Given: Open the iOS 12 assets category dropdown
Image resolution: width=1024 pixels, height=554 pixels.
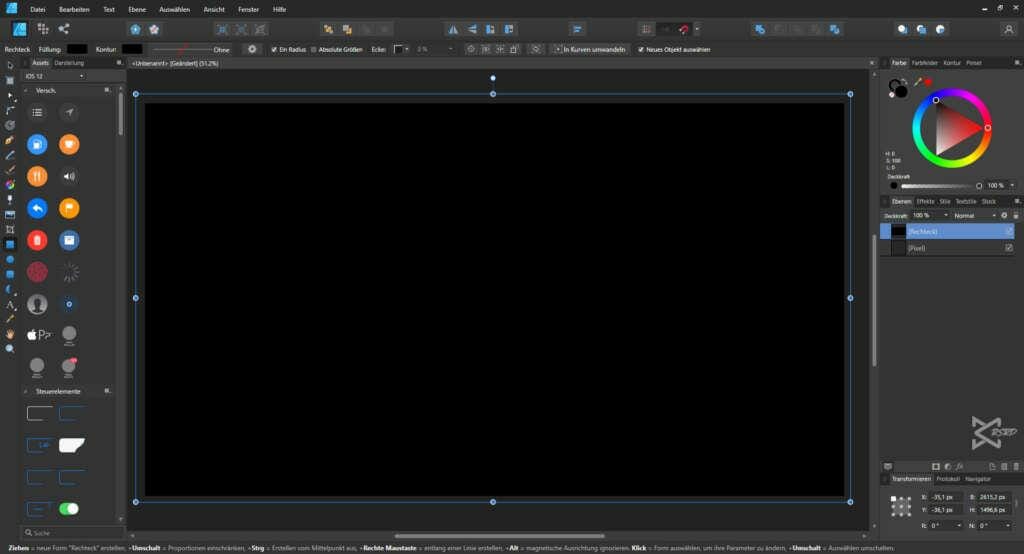Looking at the screenshot, I should (x=55, y=75).
